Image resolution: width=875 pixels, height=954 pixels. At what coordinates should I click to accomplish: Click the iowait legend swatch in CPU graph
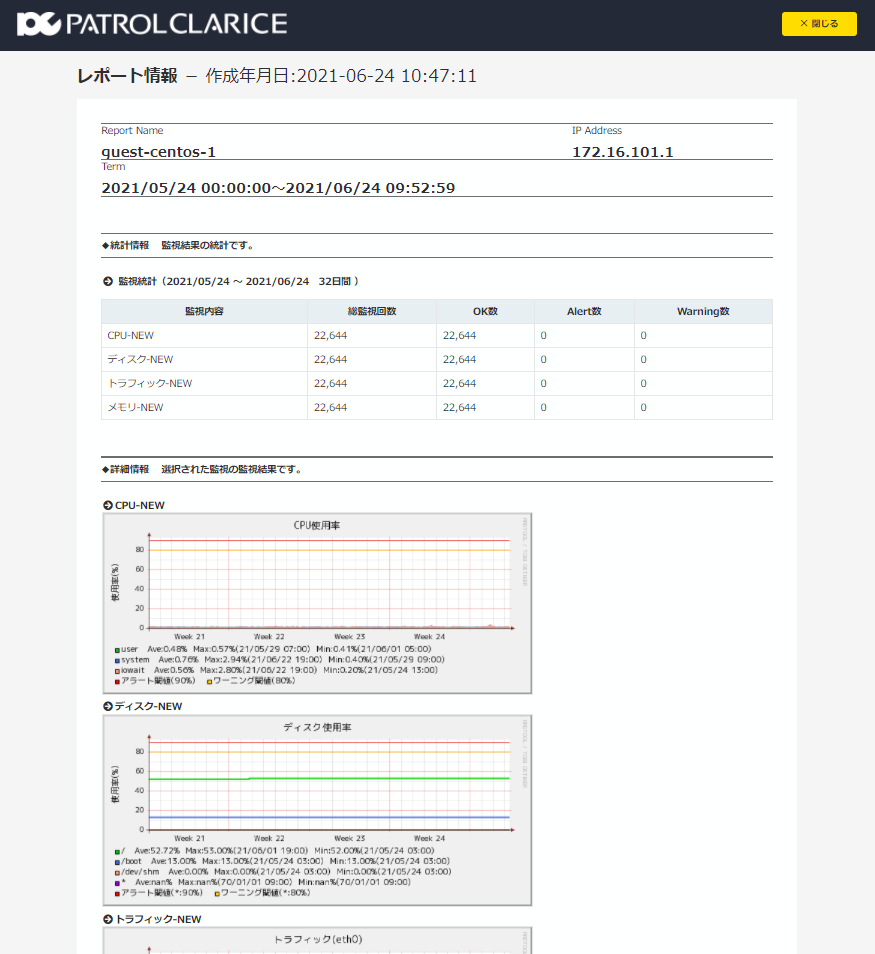click(117, 671)
